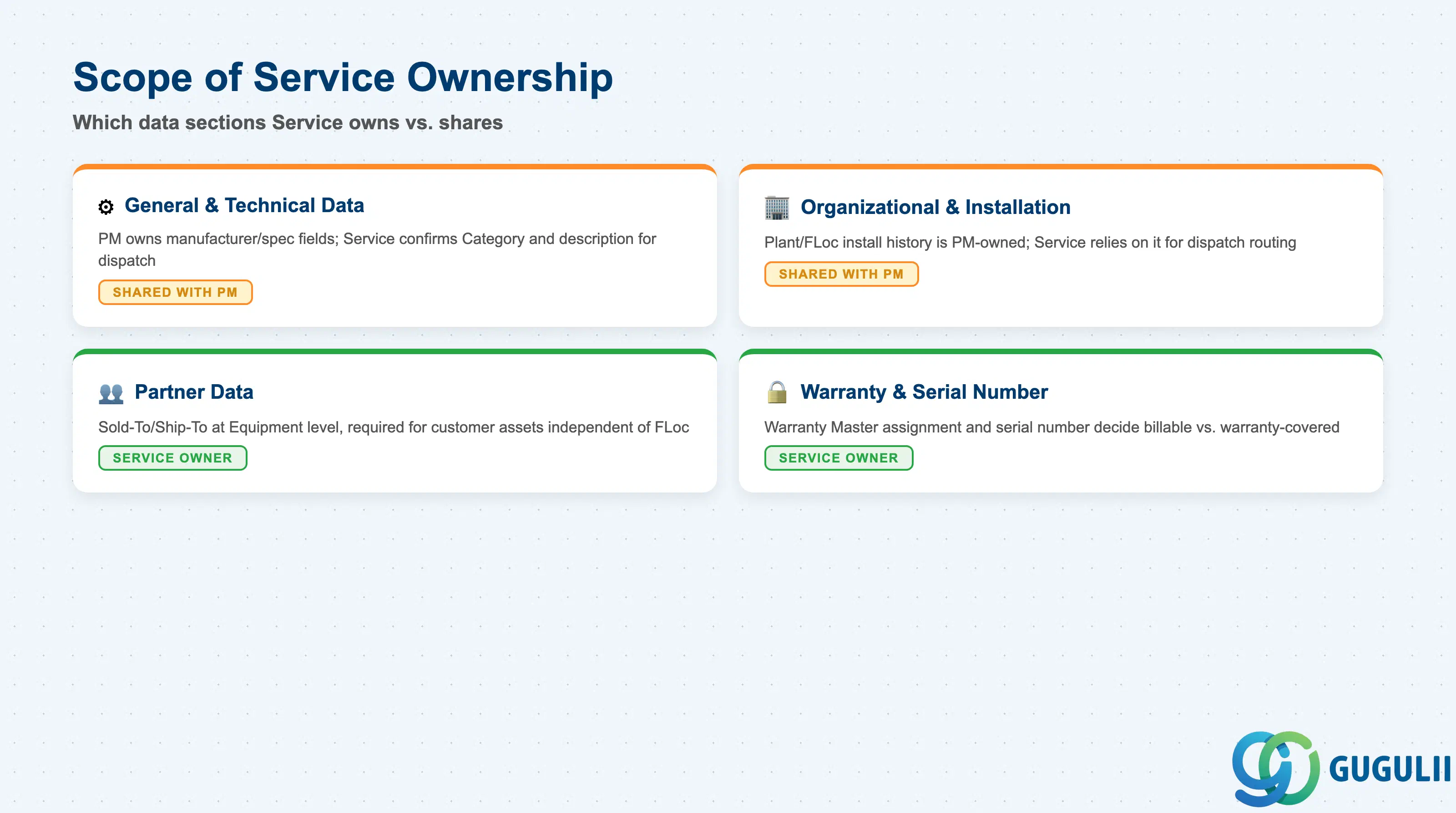Click the SERVICE OWNER badge under Partner Data

172,458
